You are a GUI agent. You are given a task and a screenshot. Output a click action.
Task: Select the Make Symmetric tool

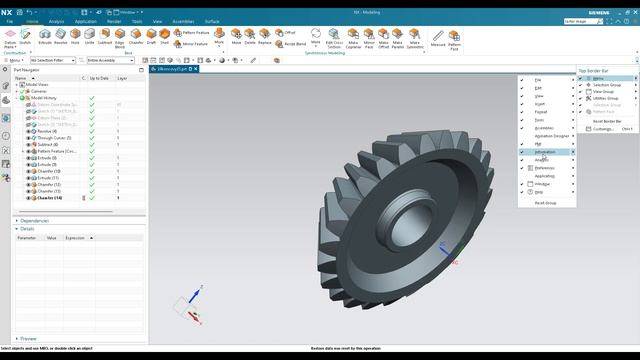[415, 39]
